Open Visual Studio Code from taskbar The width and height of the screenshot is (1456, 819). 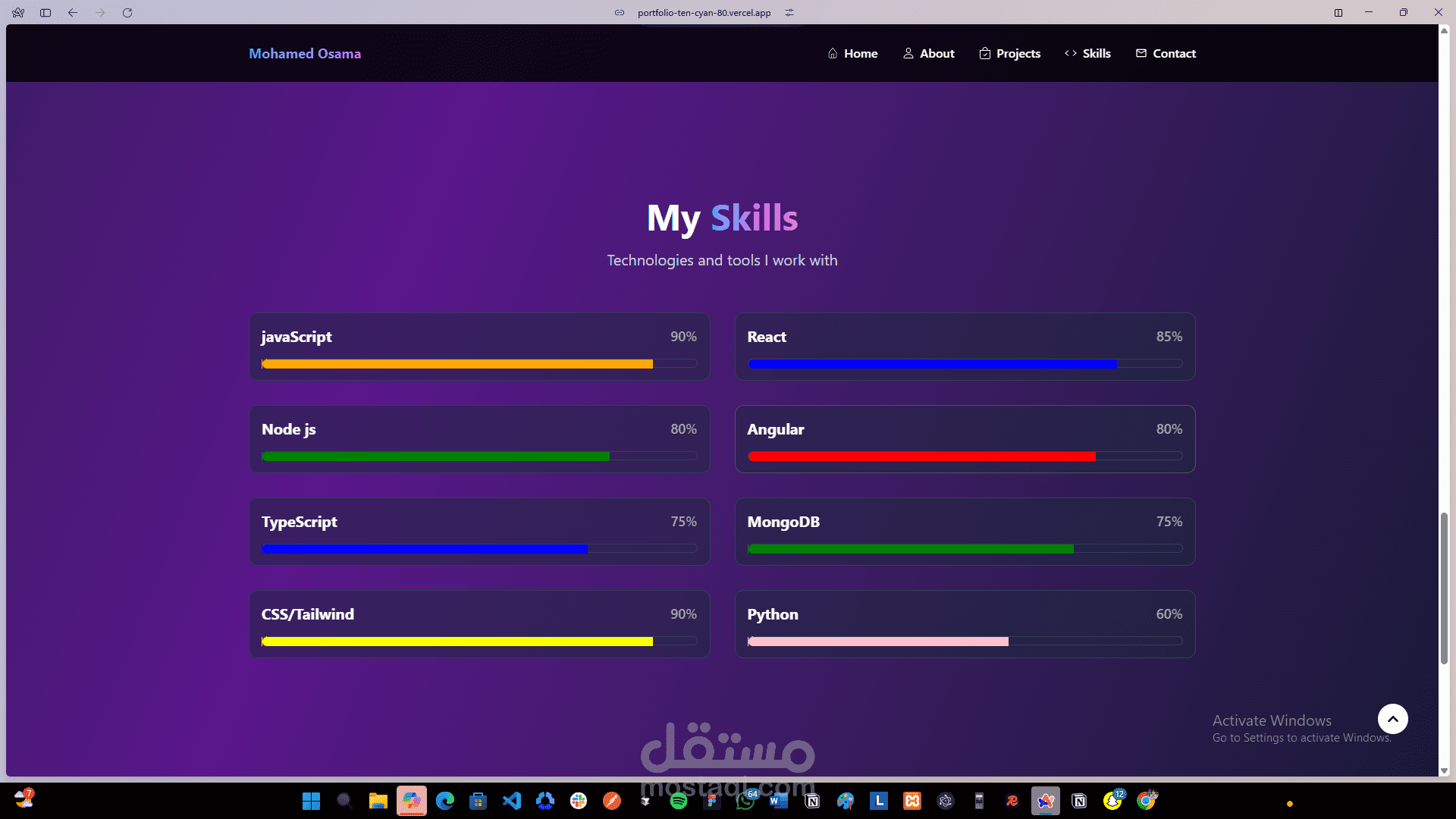point(512,801)
